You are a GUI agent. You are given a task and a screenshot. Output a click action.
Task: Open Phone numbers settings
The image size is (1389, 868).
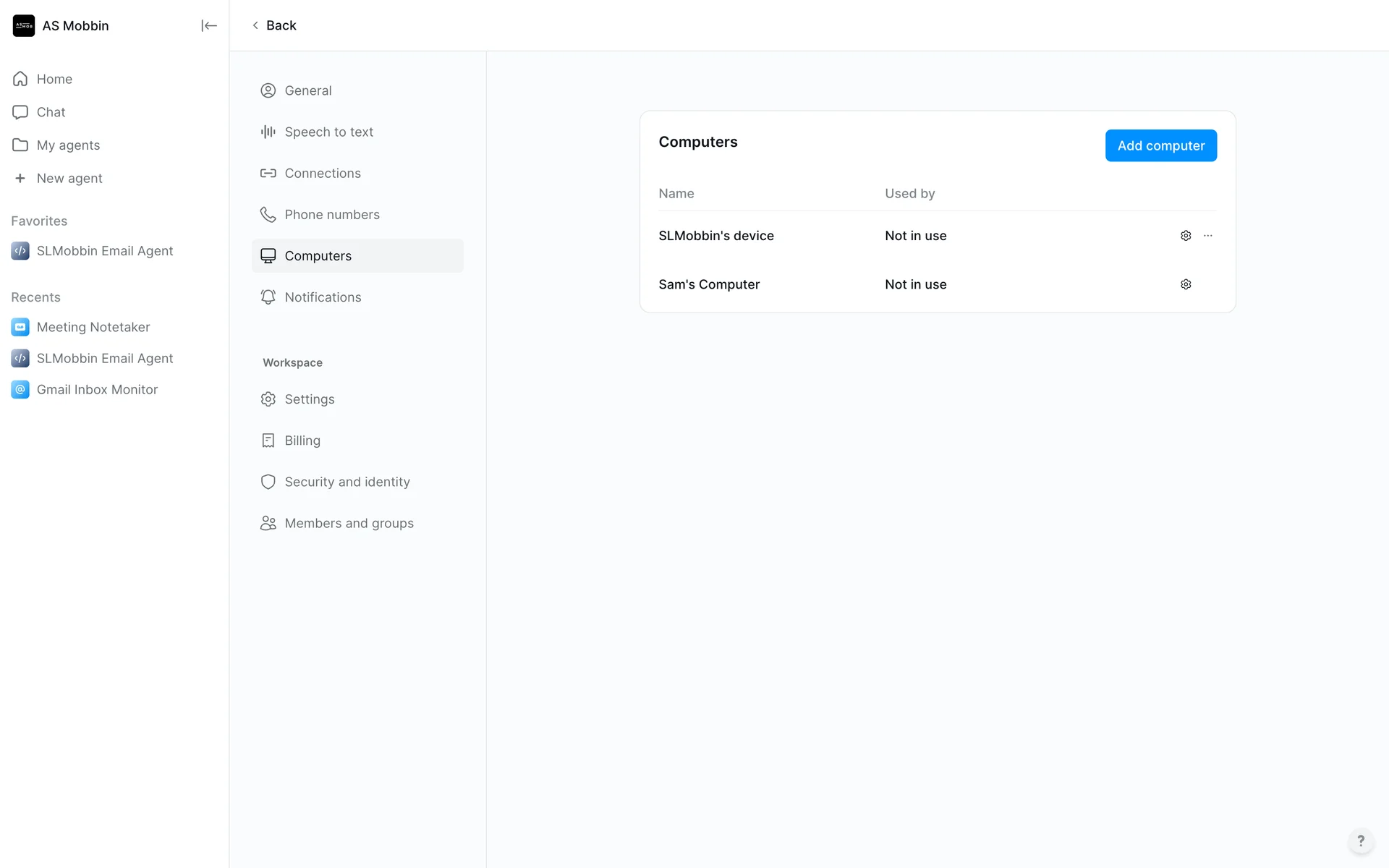(x=331, y=215)
